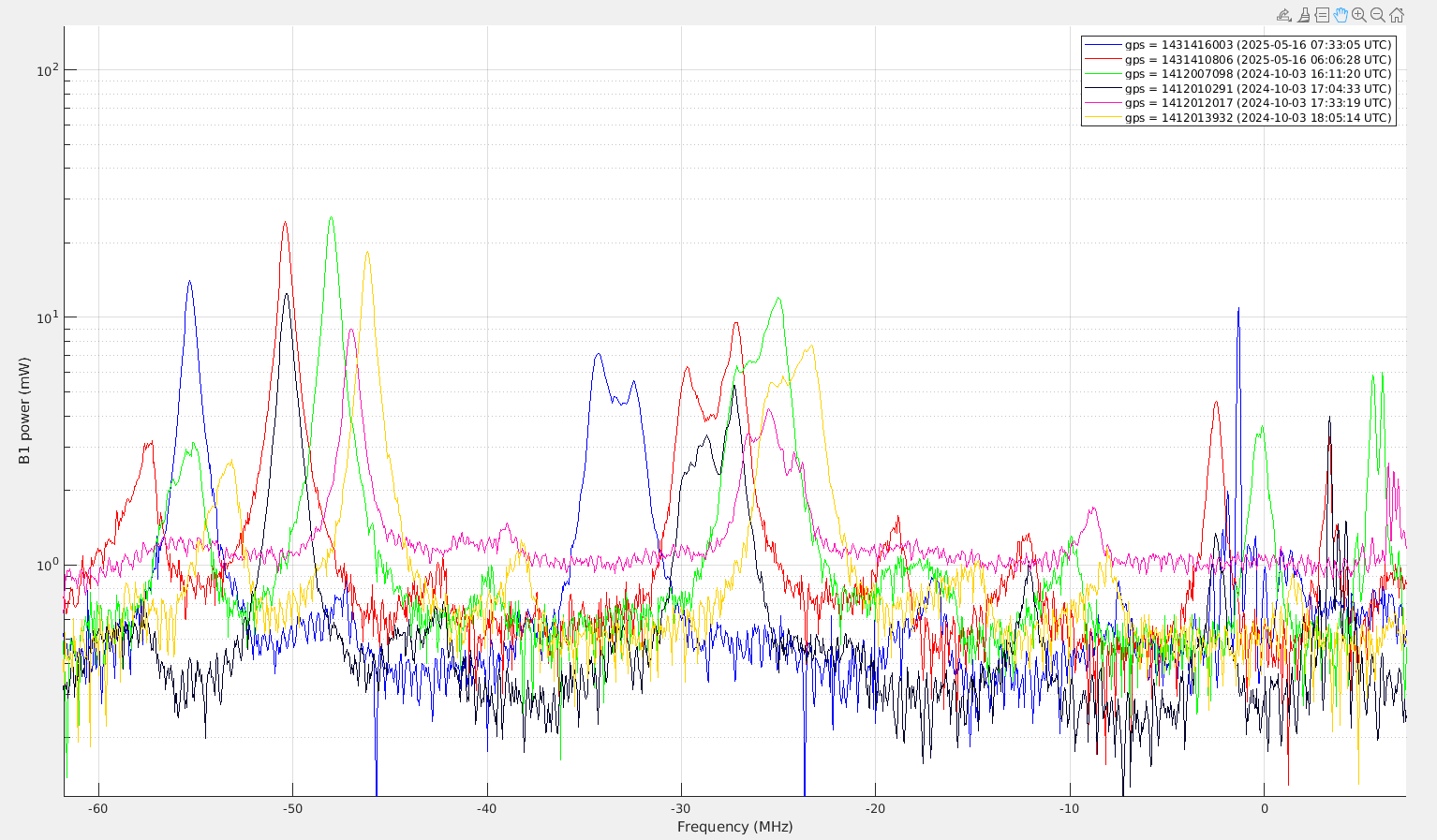
Task: Click the 10^1 y-axis tick label
Action: click(47, 317)
